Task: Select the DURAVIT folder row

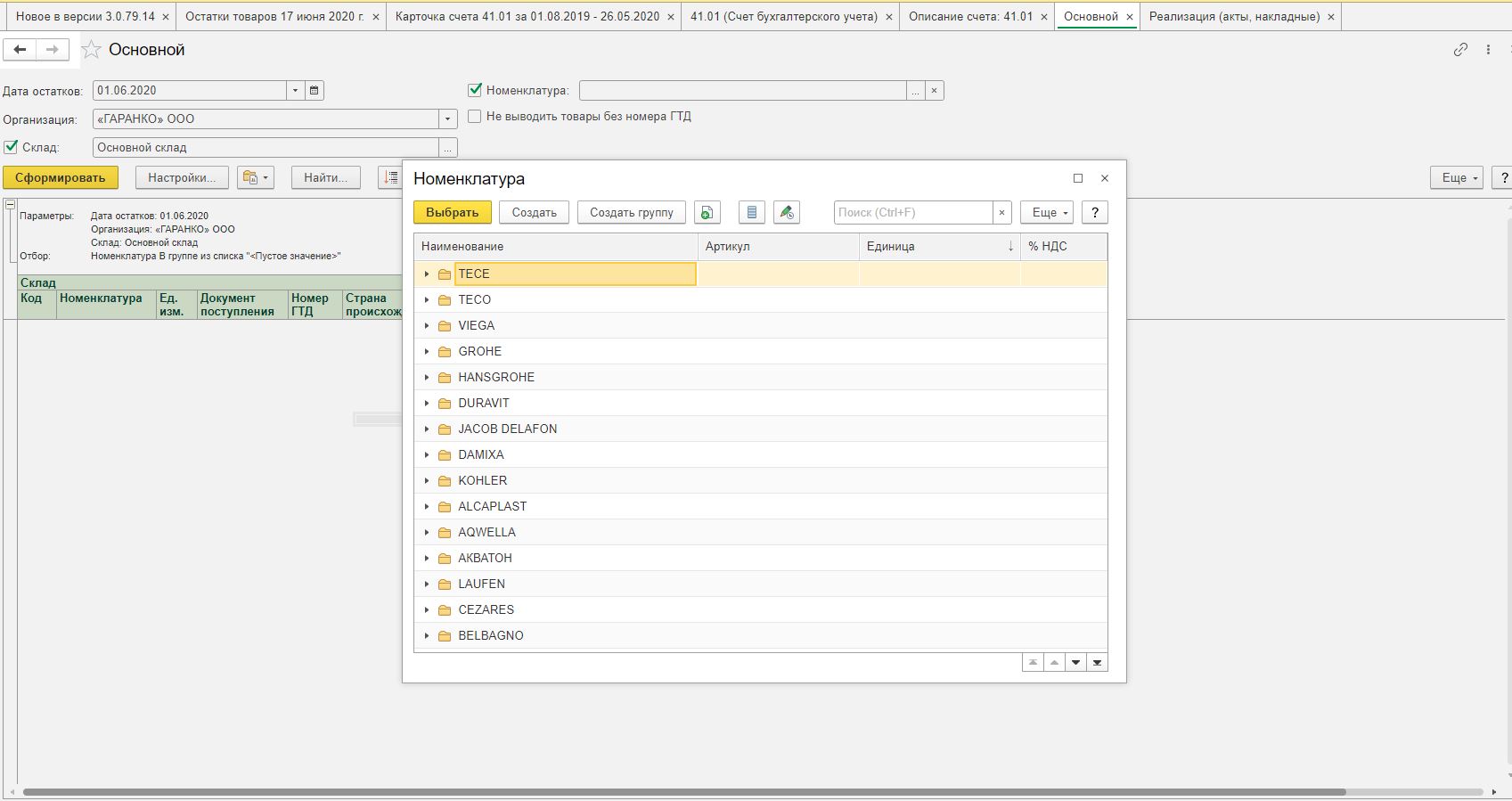Action: tap(761, 403)
